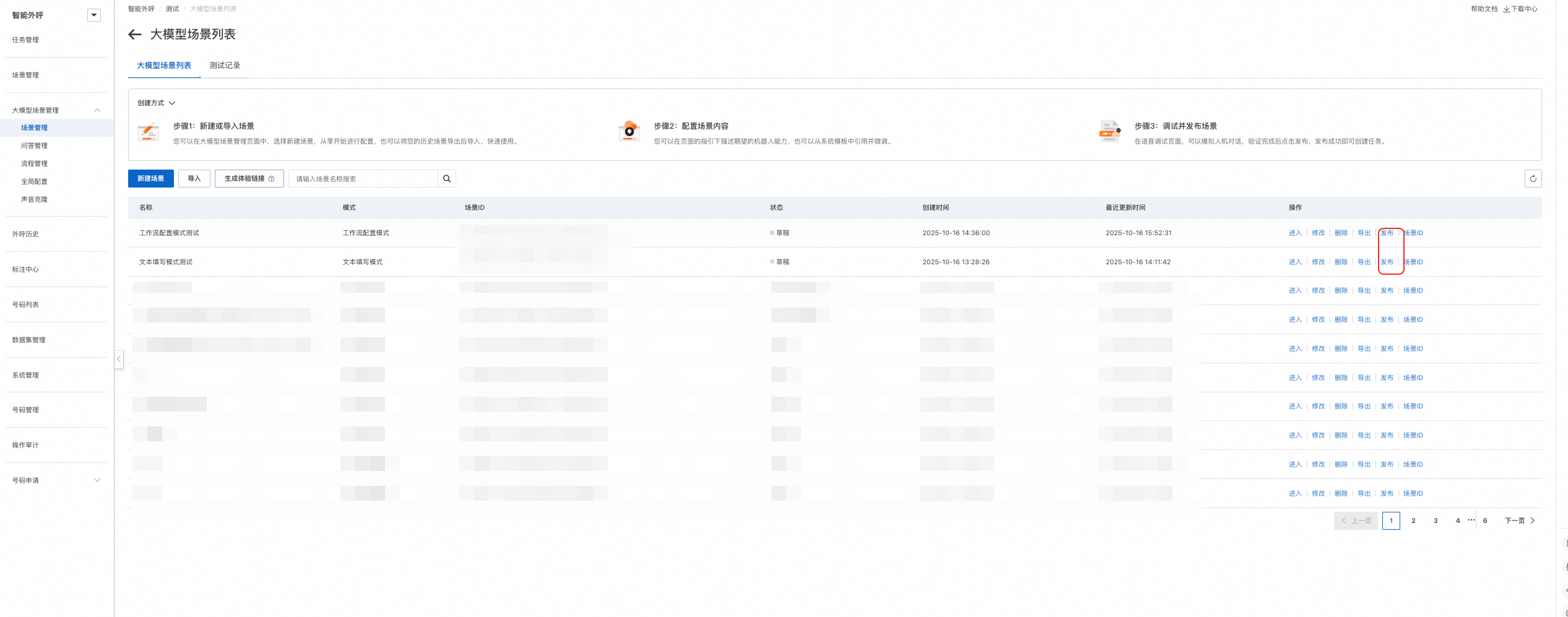Screen dimensions: 1568x617
Task: Refresh the scene table with the reload icon
Action: point(1533,179)
